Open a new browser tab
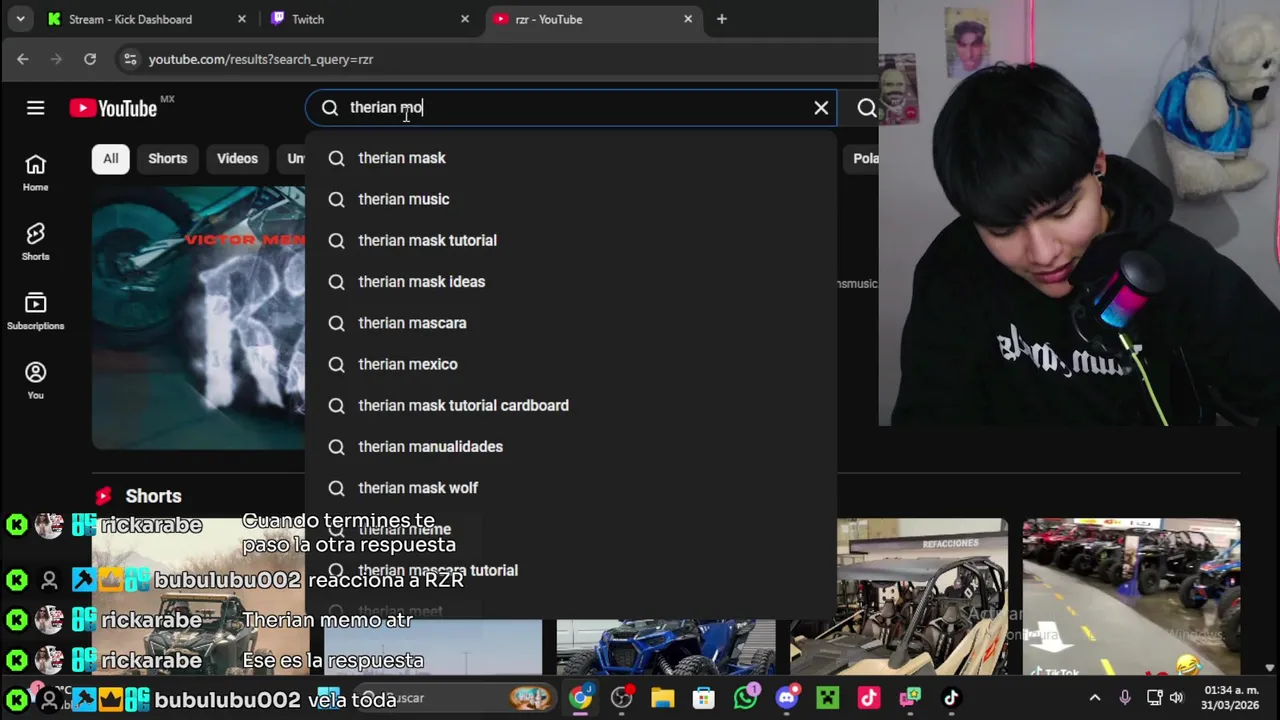The width and height of the screenshot is (1280, 720). click(x=721, y=19)
